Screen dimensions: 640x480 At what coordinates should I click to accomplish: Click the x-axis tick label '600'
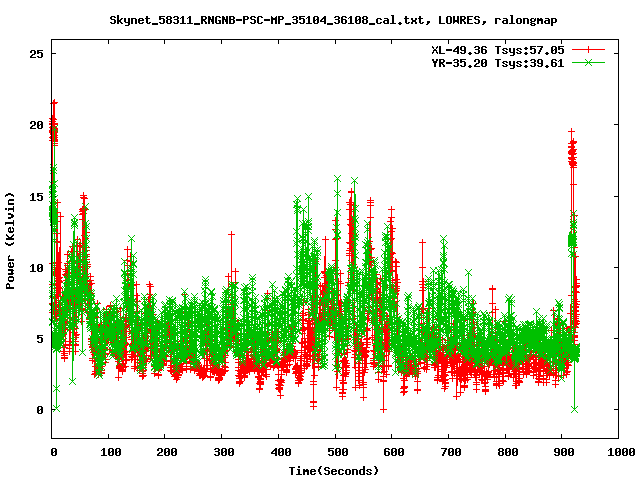click(393, 452)
